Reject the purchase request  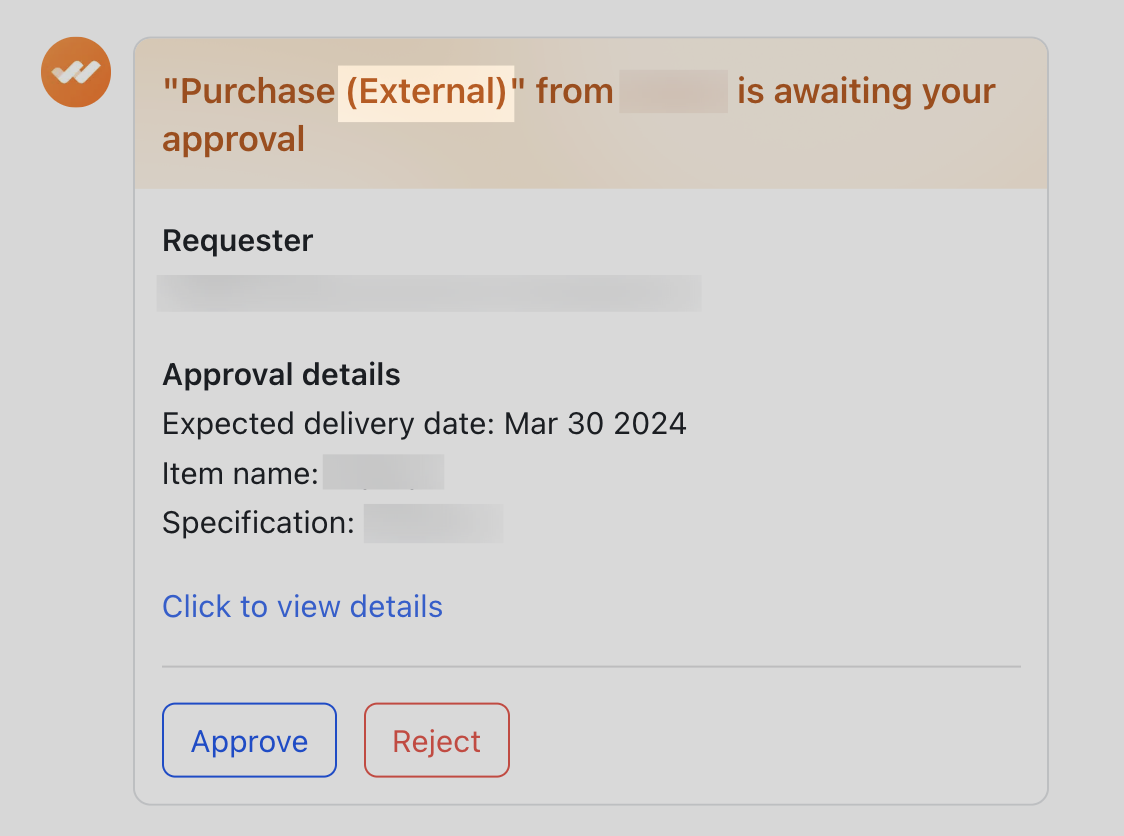[436, 740]
